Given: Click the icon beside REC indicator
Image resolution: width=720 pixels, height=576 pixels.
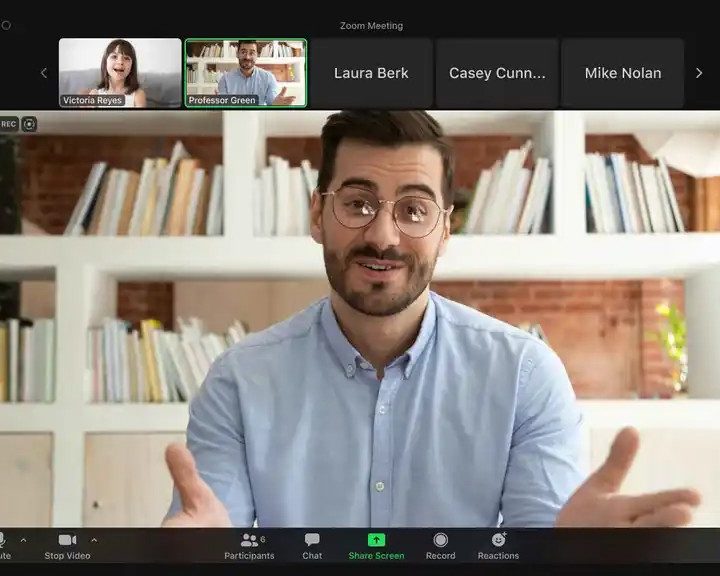Looking at the screenshot, I should [29, 124].
